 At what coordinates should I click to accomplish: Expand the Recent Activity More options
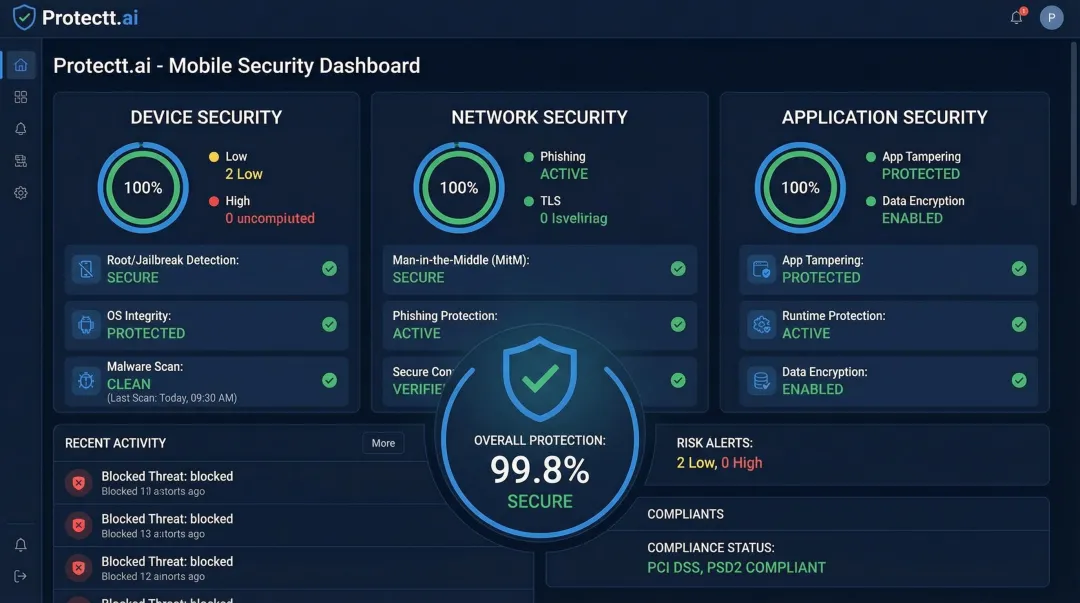tap(382, 442)
